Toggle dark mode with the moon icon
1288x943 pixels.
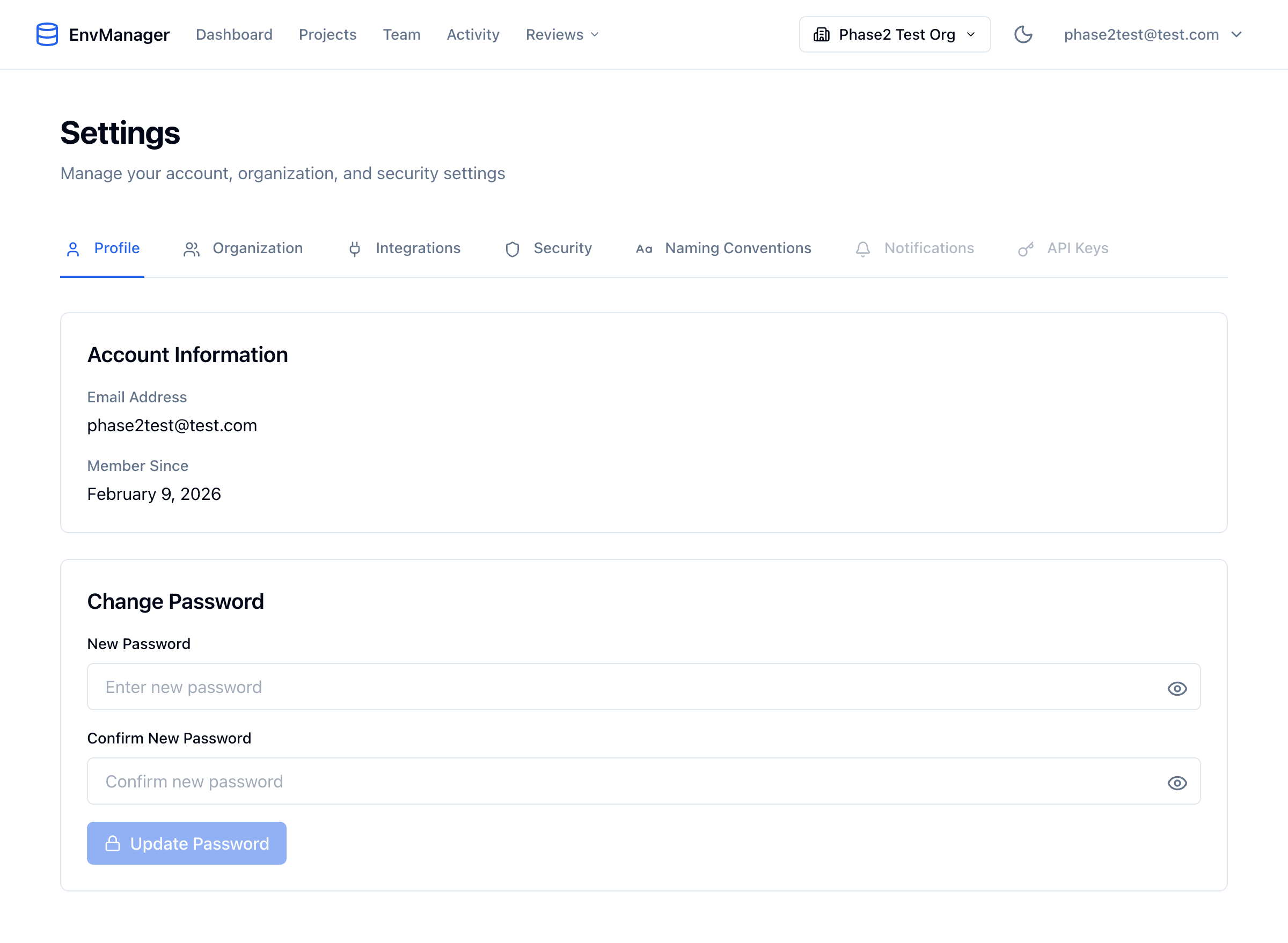1023,34
